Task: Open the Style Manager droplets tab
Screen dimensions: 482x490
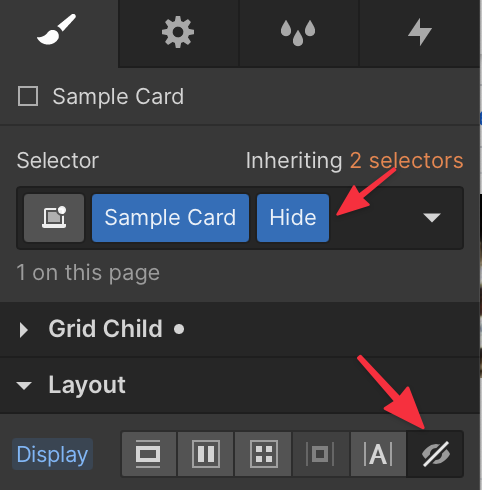Action: click(298, 33)
